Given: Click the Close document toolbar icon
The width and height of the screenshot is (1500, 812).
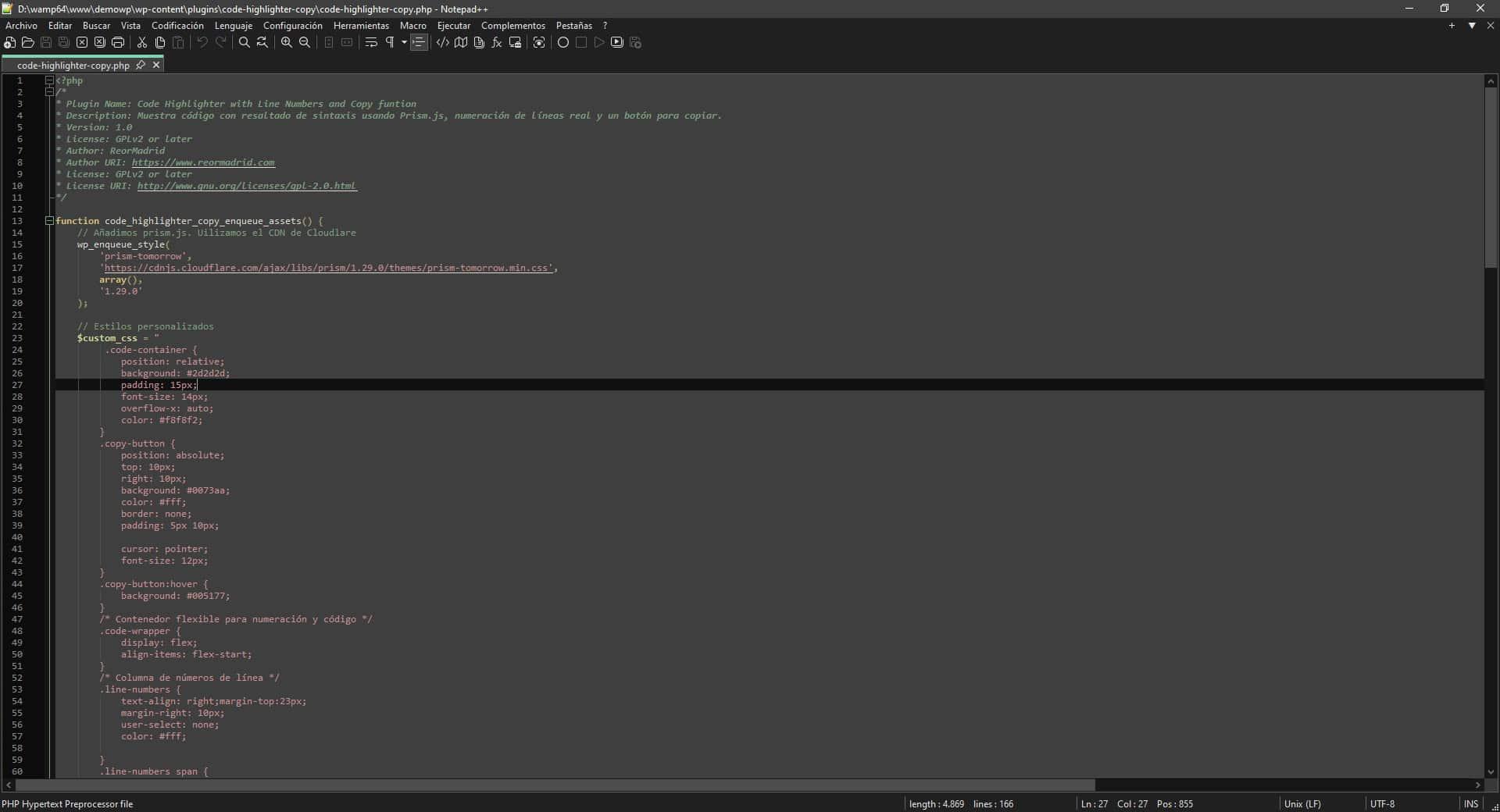Looking at the screenshot, I should point(82,42).
